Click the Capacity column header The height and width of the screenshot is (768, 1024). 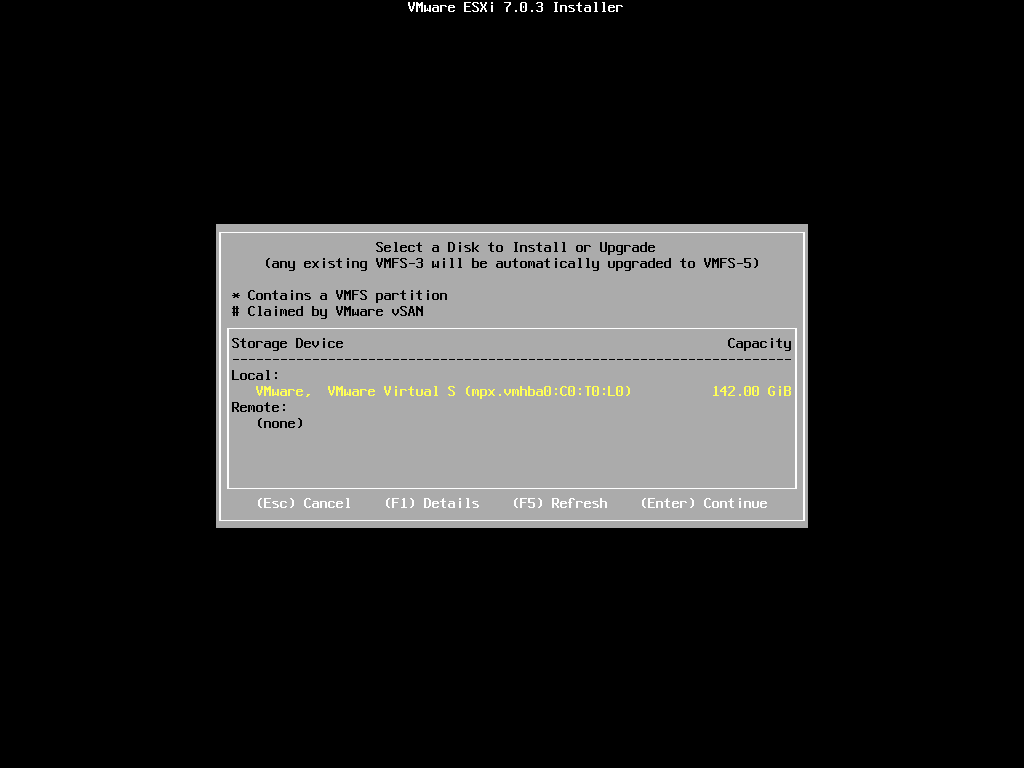(x=758, y=343)
